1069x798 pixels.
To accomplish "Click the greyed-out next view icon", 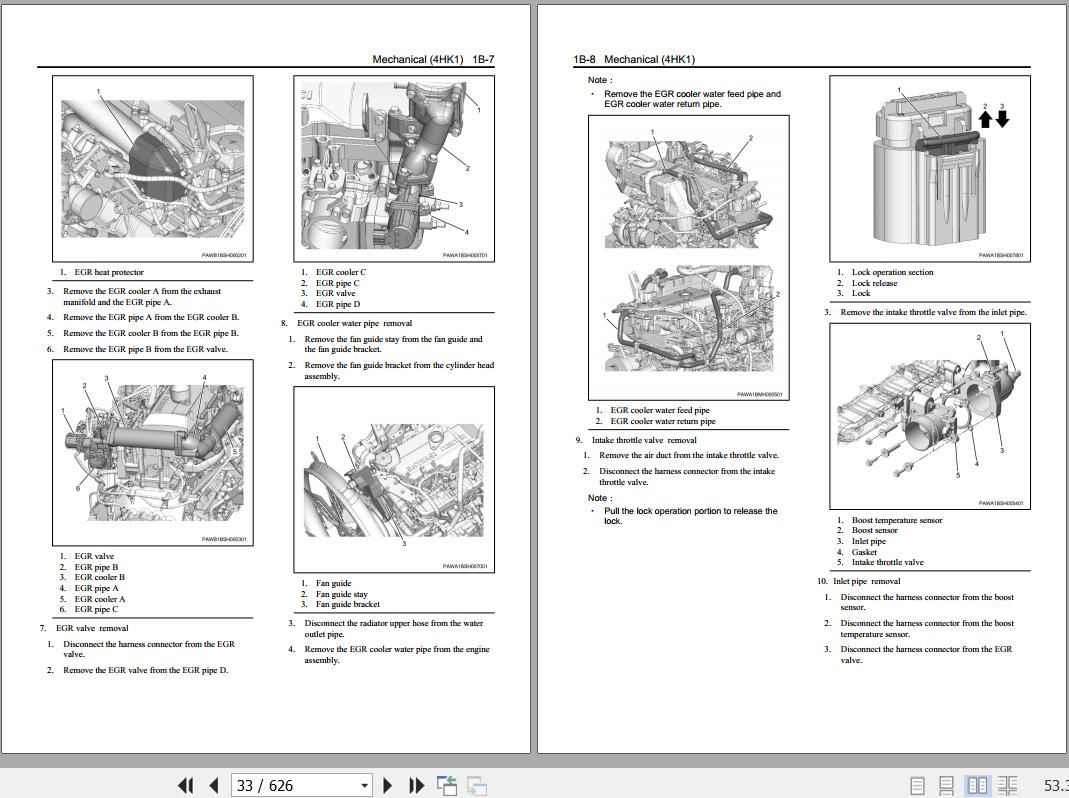I will tap(477, 786).
